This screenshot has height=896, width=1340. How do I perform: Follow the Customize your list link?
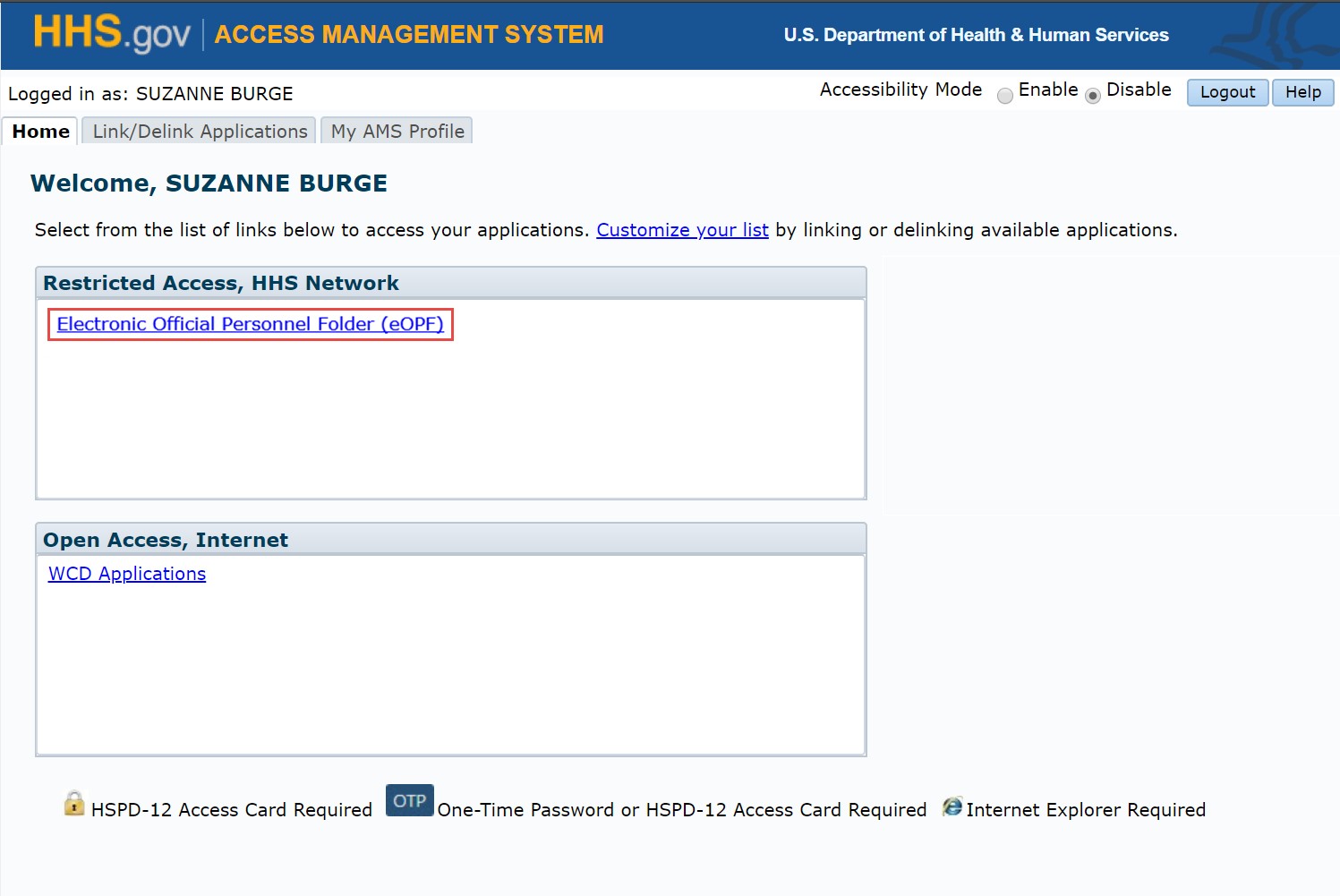click(x=681, y=230)
